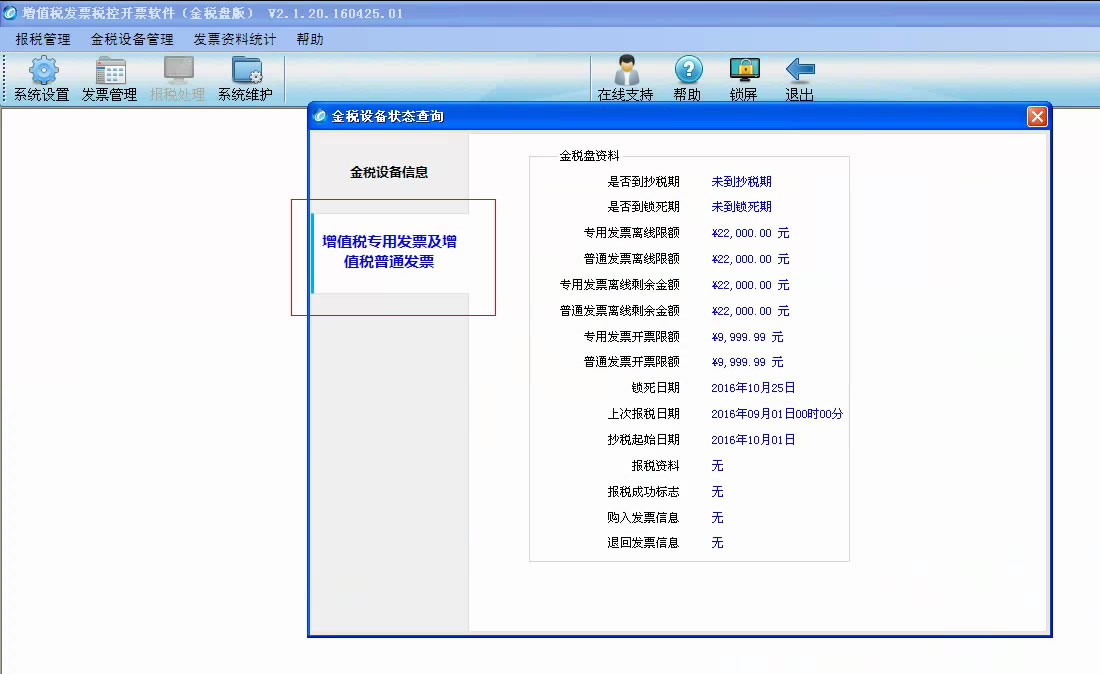
Task: Close the 金税设备状态查询 dialog
Action: pyautogui.click(x=1037, y=116)
